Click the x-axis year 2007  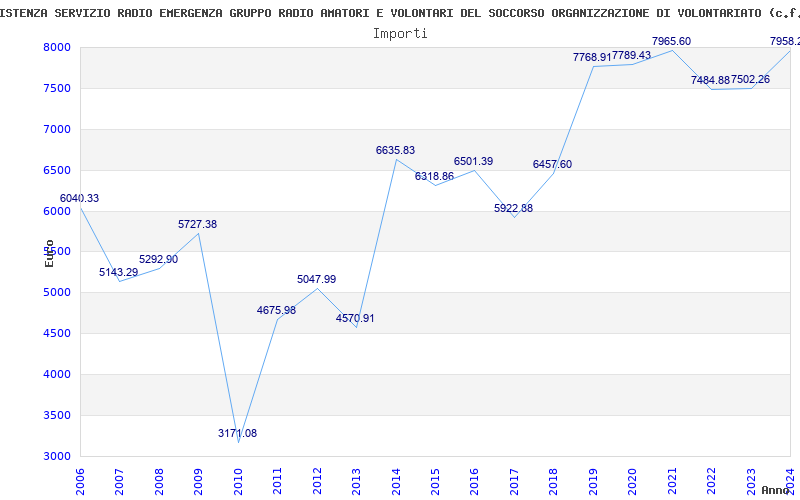[x=119, y=482]
